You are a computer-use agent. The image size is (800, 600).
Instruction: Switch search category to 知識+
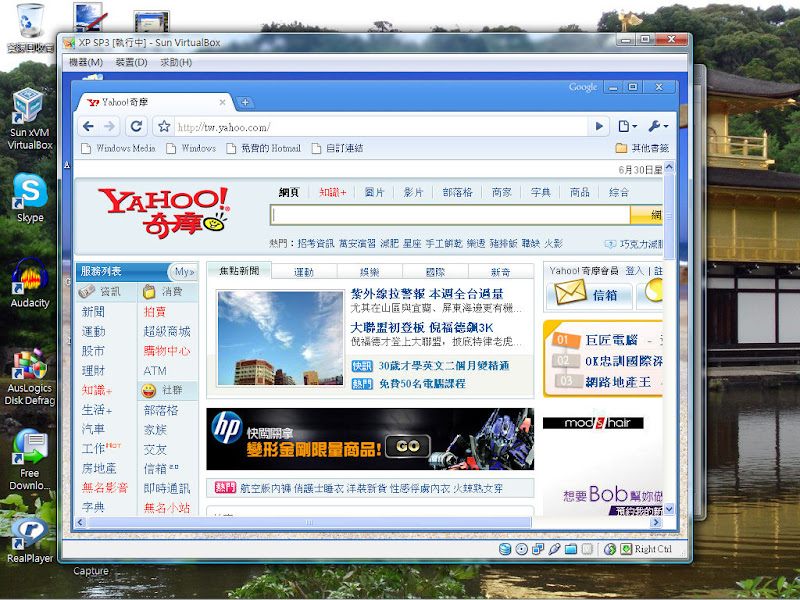pos(333,192)
